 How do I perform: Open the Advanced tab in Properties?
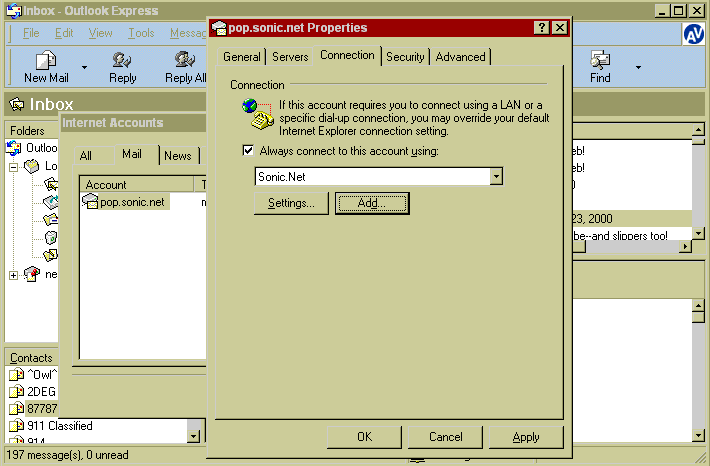[x=460, y=57]
